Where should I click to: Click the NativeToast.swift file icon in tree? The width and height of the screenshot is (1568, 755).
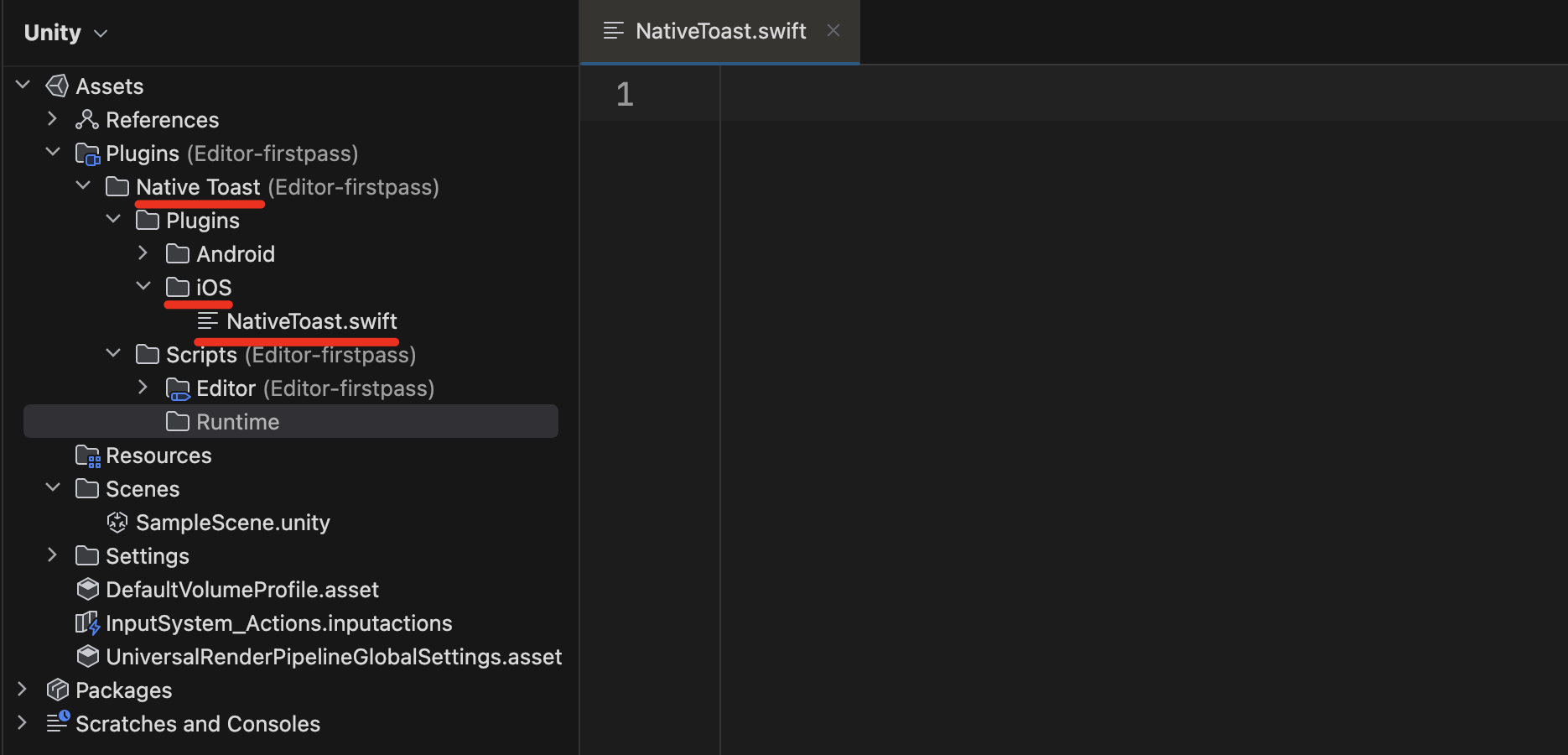208,320
